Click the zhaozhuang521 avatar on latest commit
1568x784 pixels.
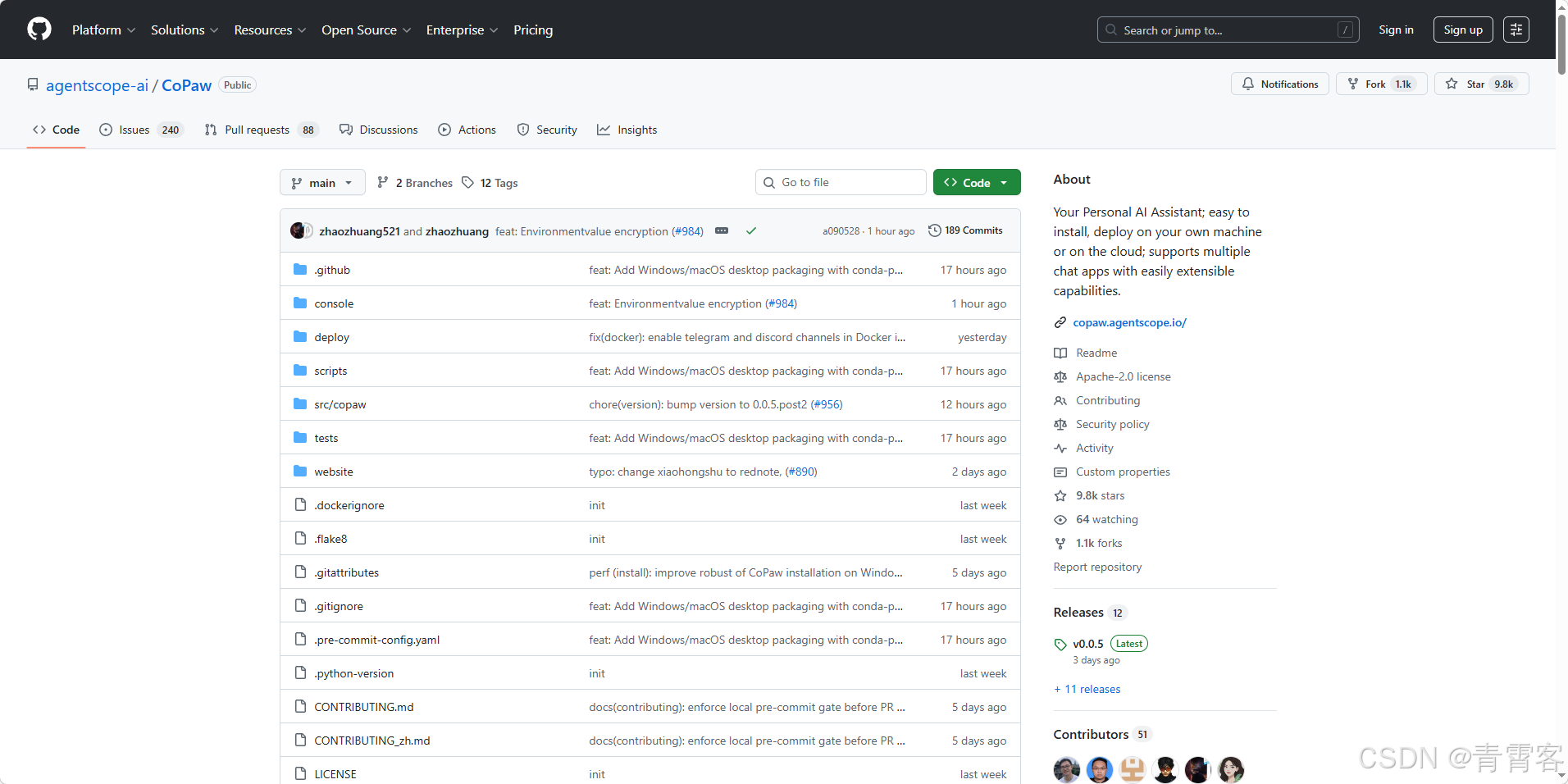(x=298, y=231)
